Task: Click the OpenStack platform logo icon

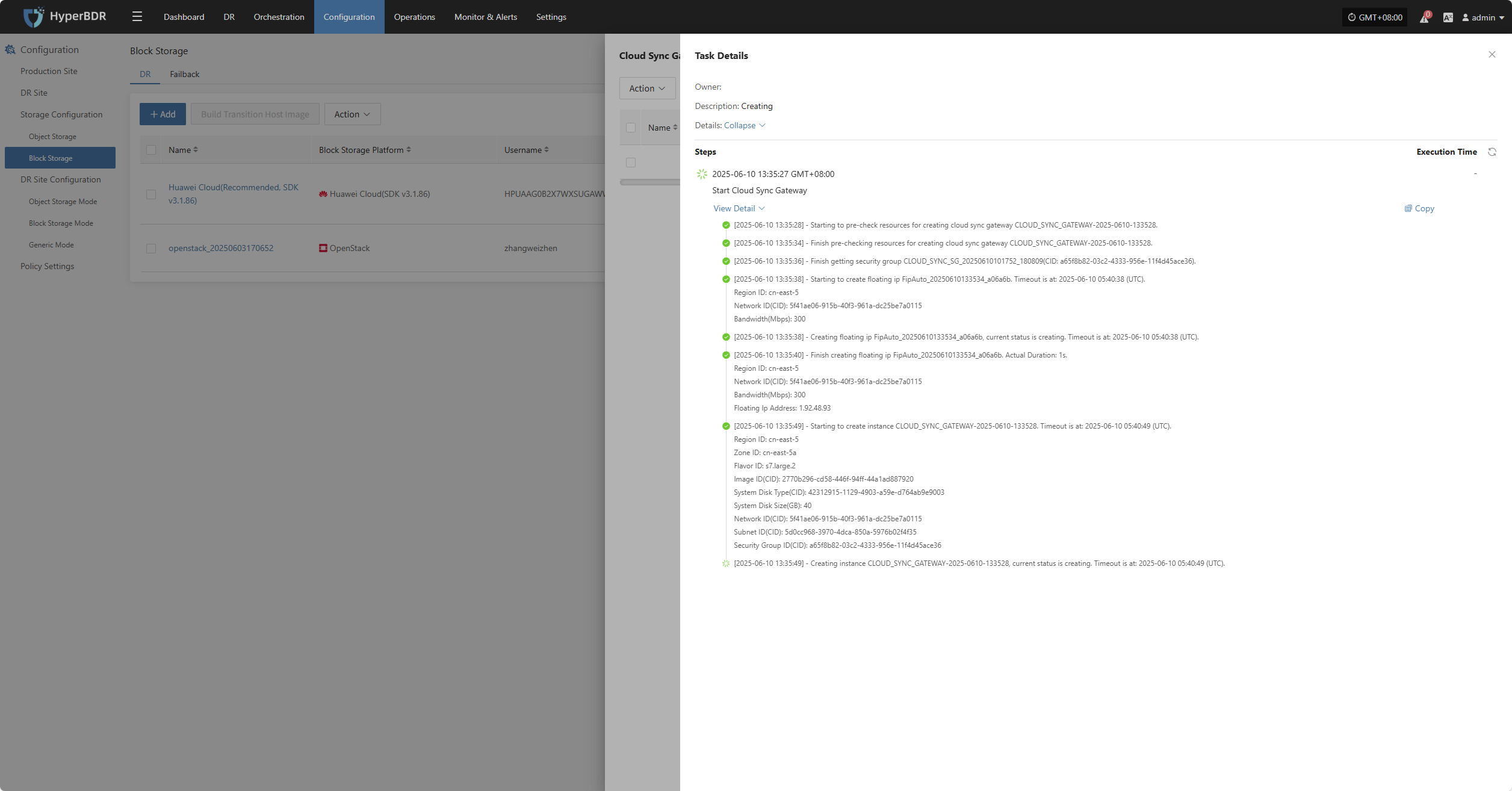Action: (323, 248)
